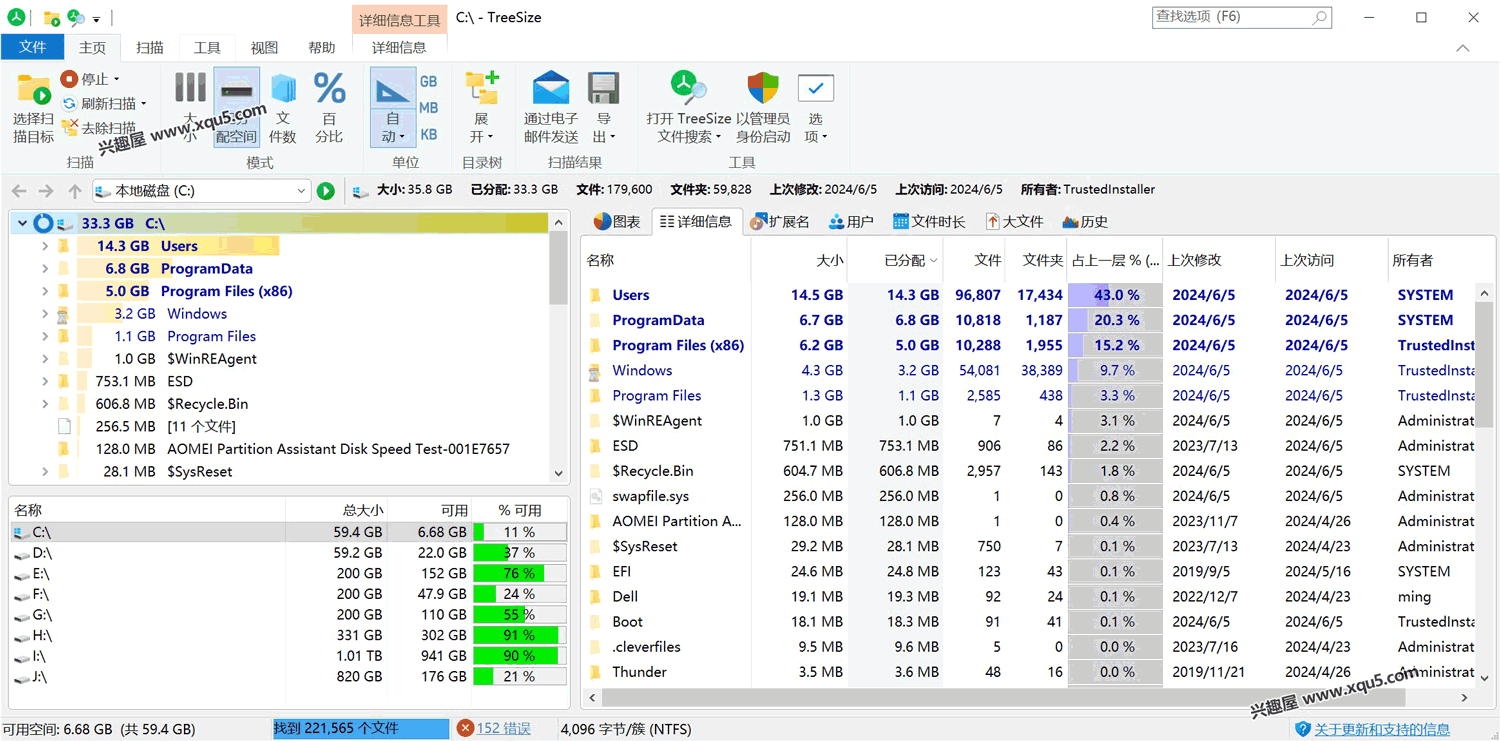
Task: Expand the Windows folder in tree
Action: [x=45, y=314]
